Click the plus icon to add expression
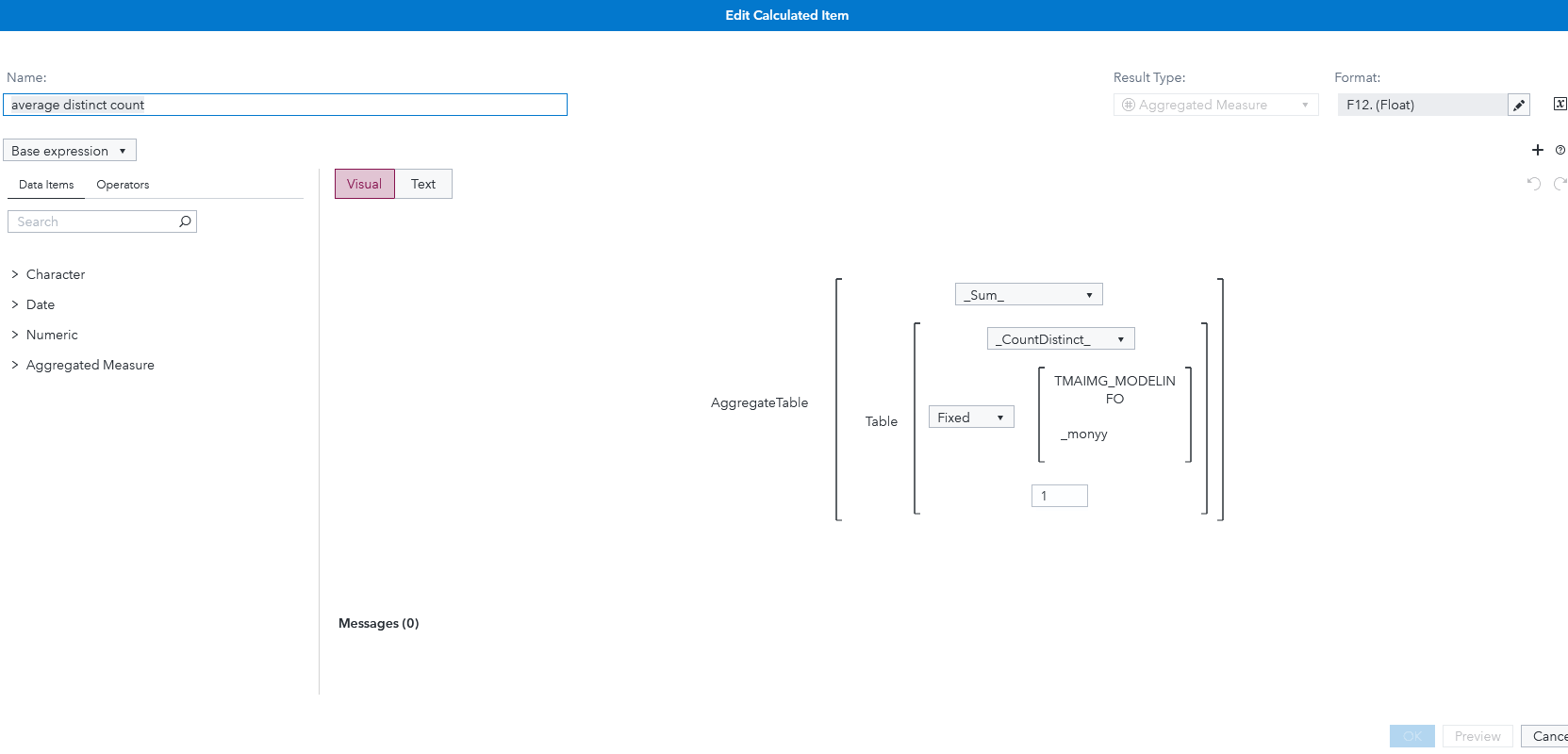The height and width of the screenshot is (754, 1568). coord(1538,150)
